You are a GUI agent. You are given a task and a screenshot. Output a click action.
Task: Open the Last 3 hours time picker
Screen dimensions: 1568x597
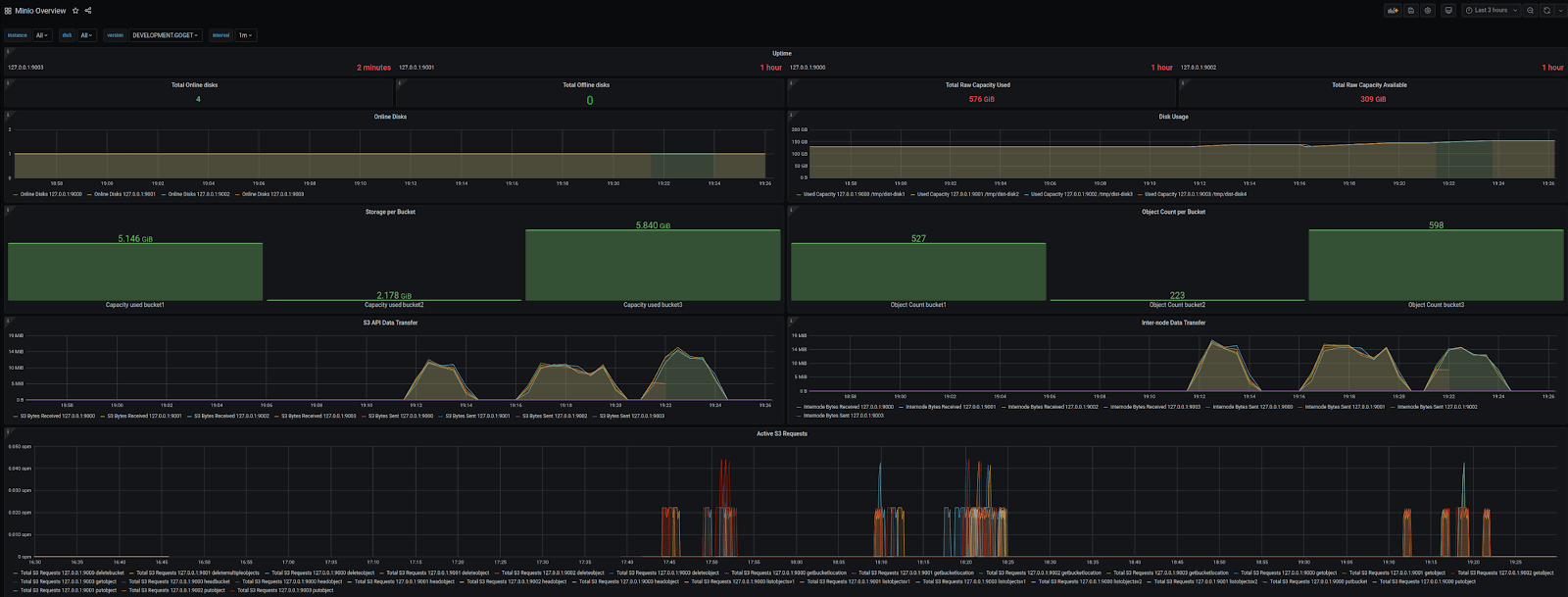coord(1491,11)
